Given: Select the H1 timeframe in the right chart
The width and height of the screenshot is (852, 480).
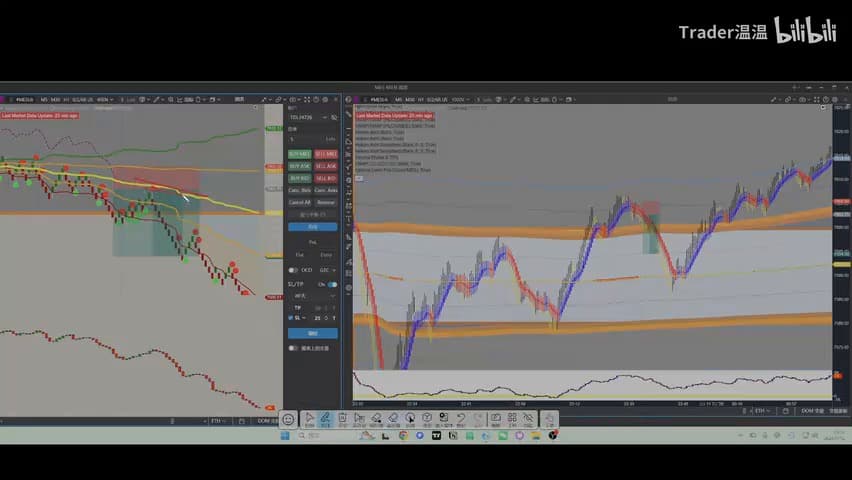Looking at the screenshot, I should (421, 100).
